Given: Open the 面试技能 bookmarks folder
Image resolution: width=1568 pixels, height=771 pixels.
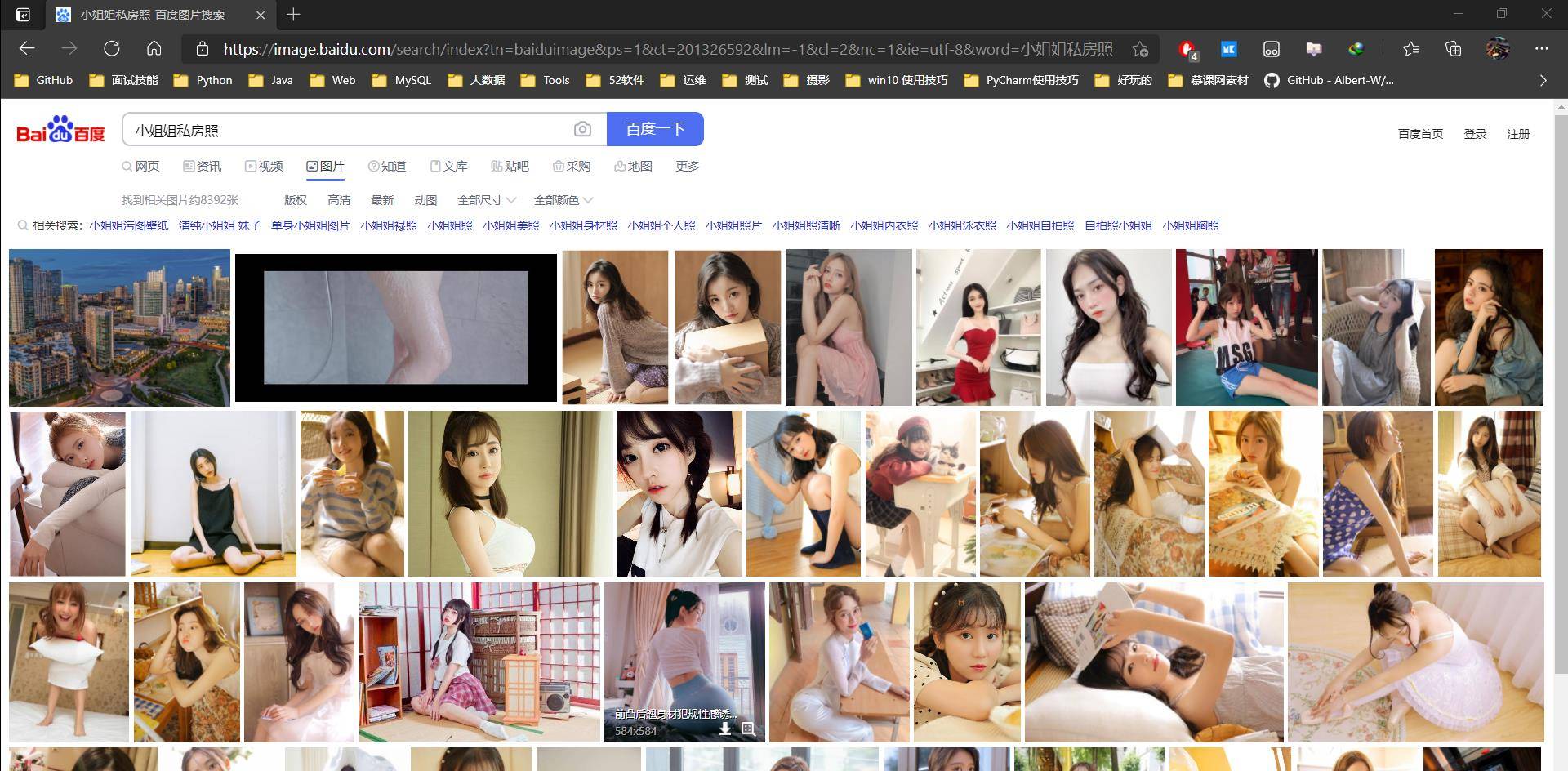Looking at the screenshot, I should [123, 80].
